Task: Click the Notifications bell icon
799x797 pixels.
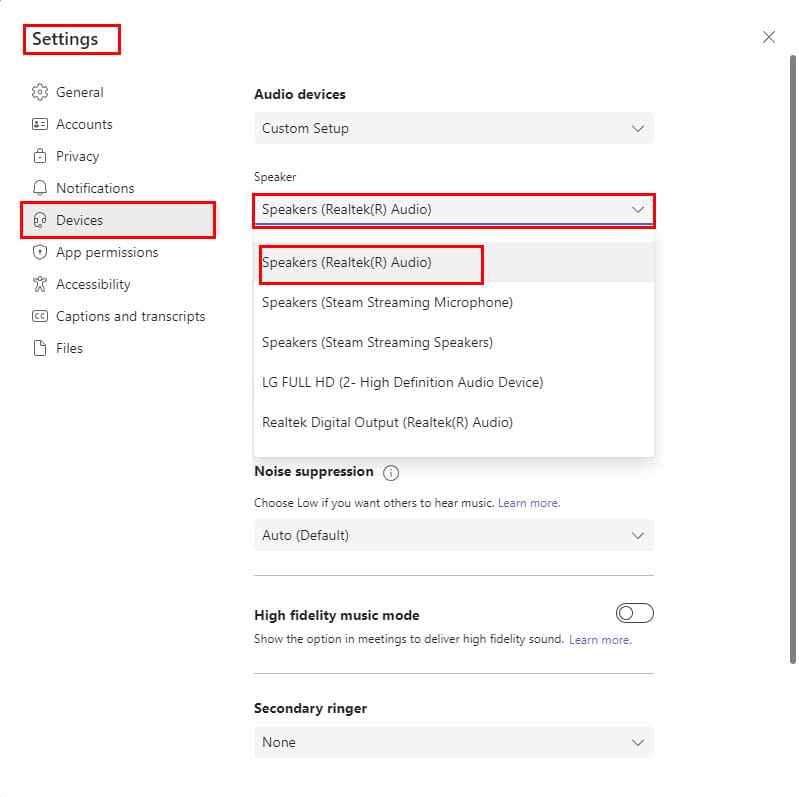Action: 40,188
